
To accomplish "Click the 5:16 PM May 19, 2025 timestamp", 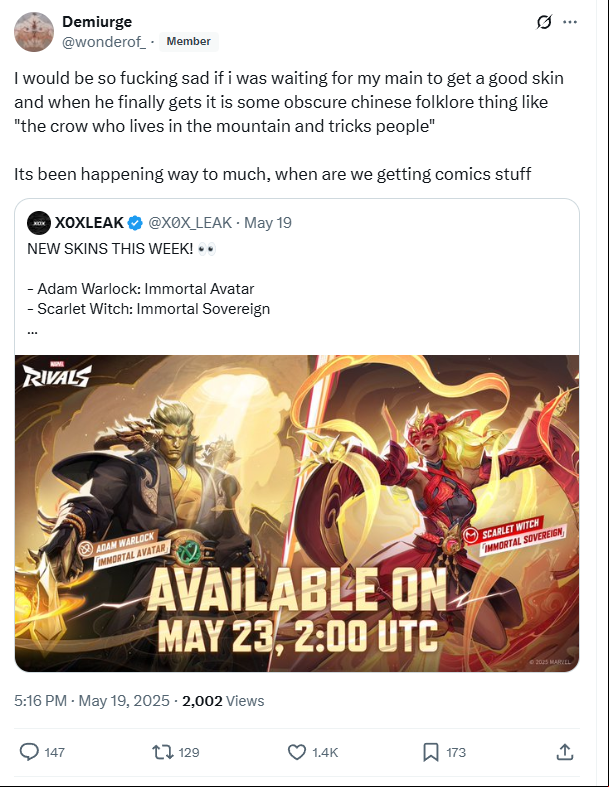I will pyautogui.click(x=92, y=701).
